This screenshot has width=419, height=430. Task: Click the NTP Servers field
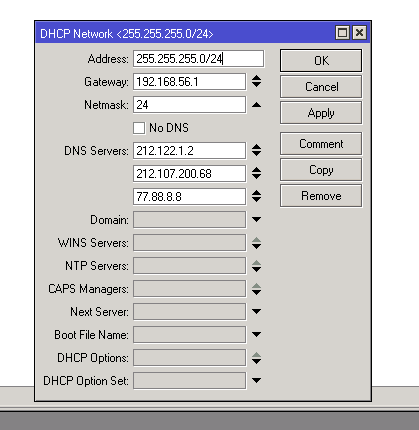click(189, 266)
